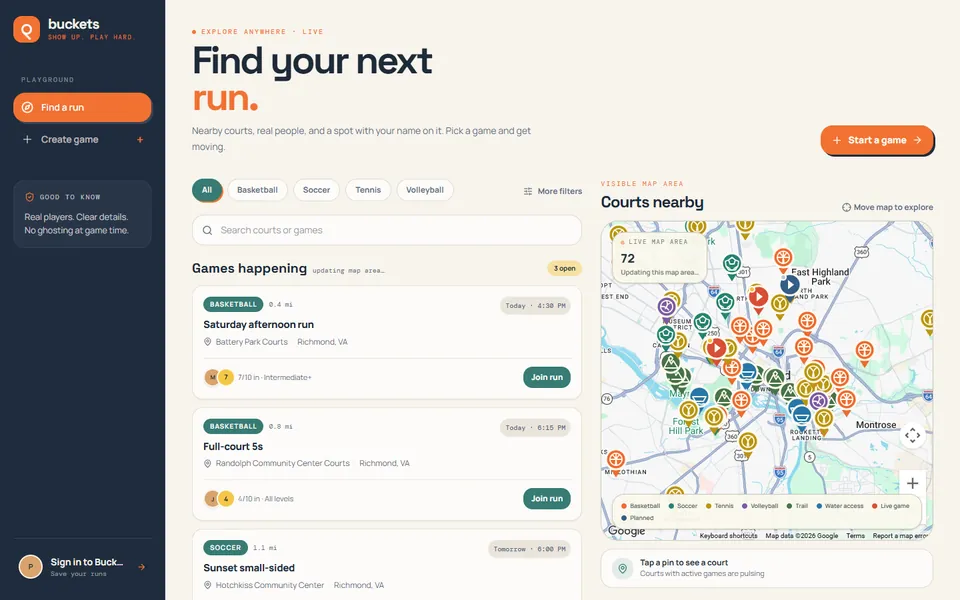
Task: Click the pin icon in Tap a pin card
Action: [623, 568]
